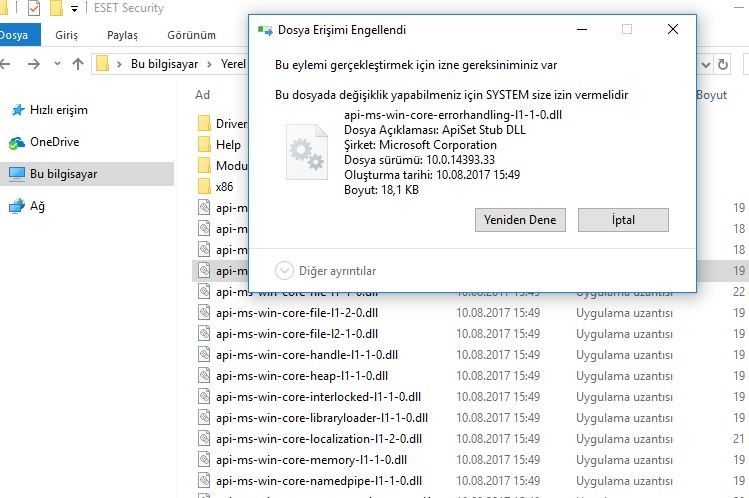
Task: Open the Paylaş ribbon tab
Action: coord(122,35)
